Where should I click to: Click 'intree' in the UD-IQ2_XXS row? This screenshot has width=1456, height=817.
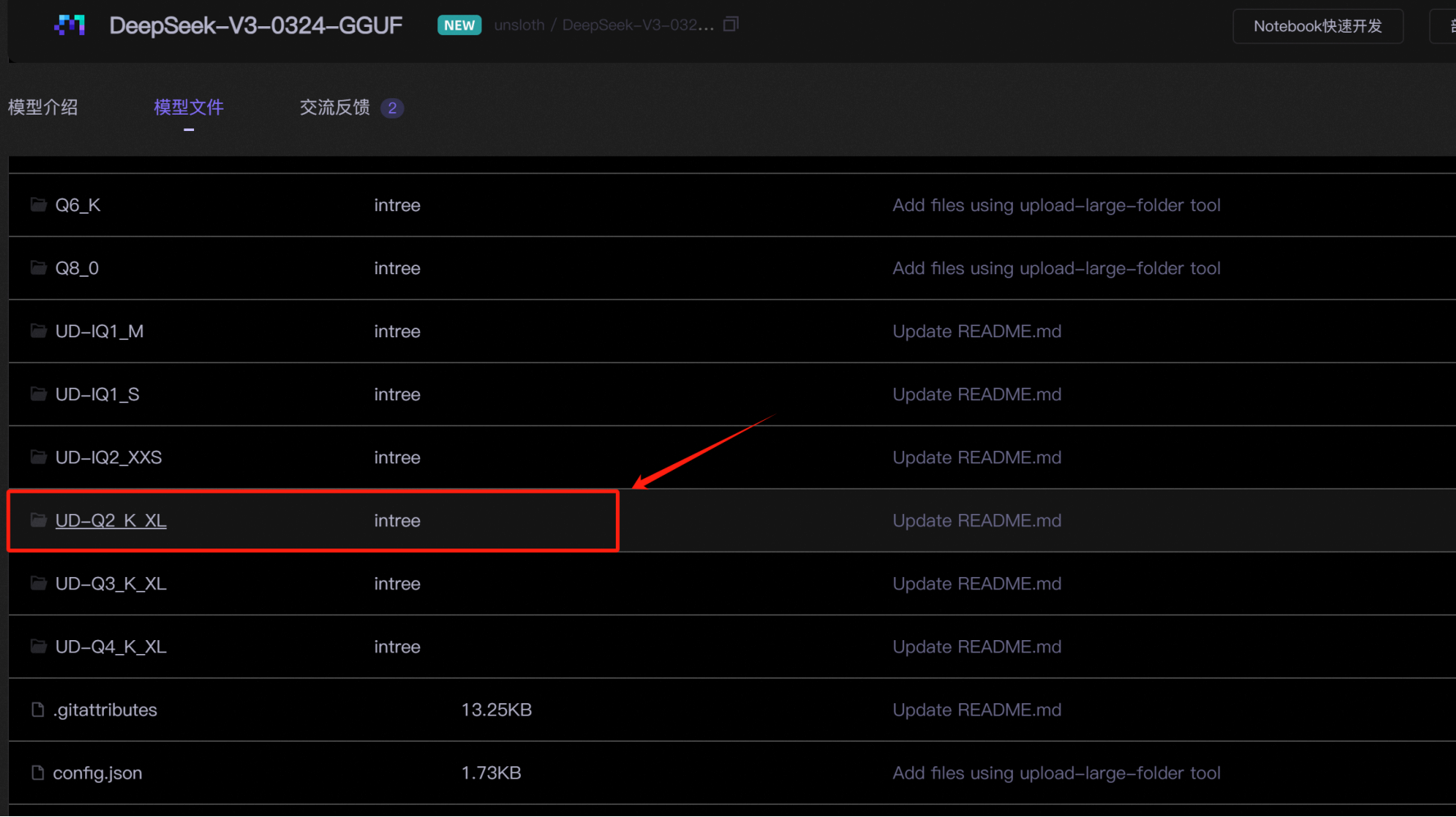point(397,457)
